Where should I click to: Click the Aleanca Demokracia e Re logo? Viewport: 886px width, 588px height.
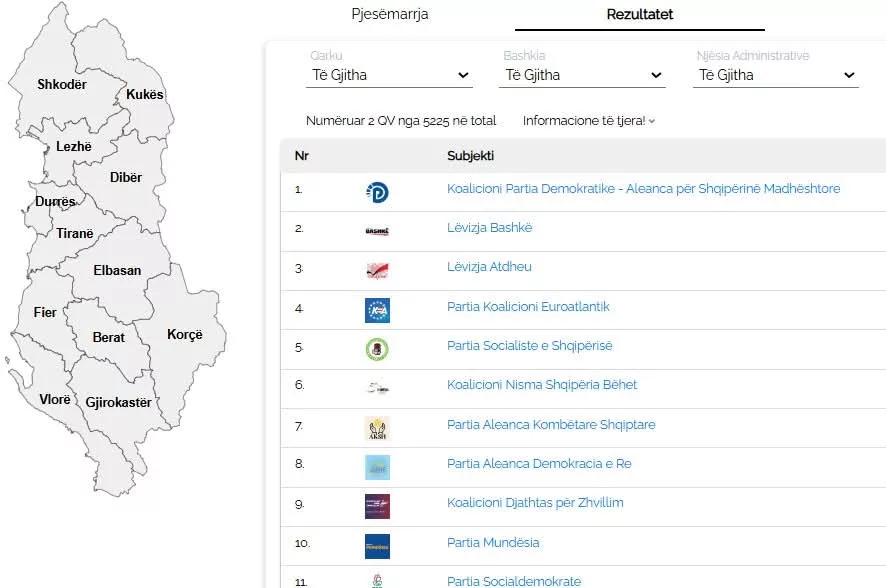click(x=377, y=468)
